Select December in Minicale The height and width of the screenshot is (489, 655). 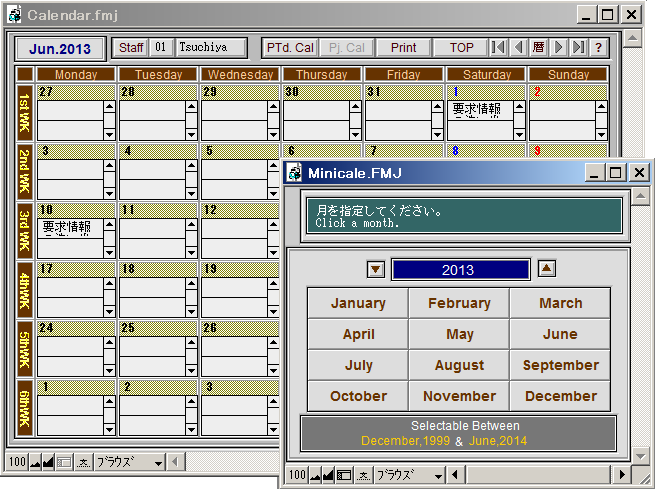[x=560, y=396]
